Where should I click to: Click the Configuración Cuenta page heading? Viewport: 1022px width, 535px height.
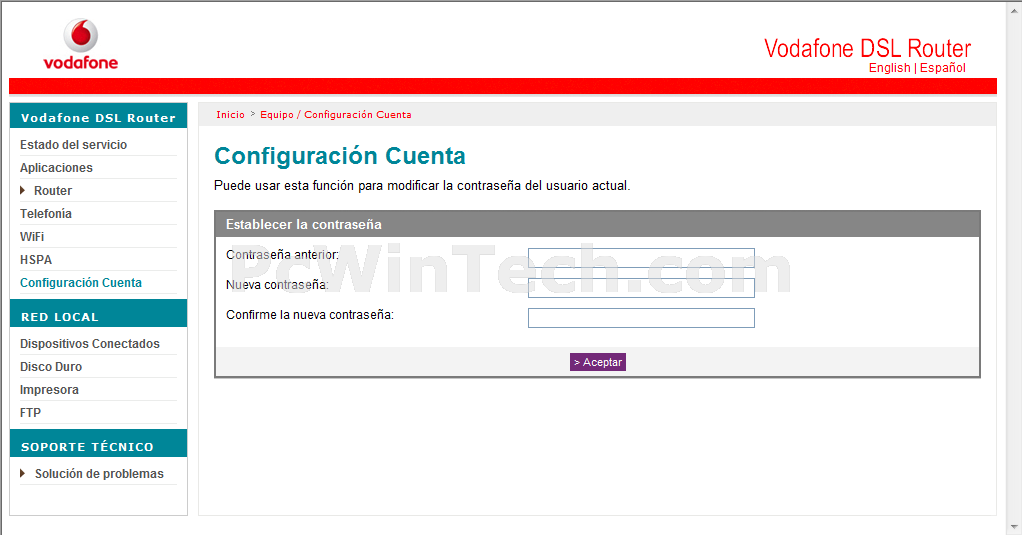coord(340,156)
